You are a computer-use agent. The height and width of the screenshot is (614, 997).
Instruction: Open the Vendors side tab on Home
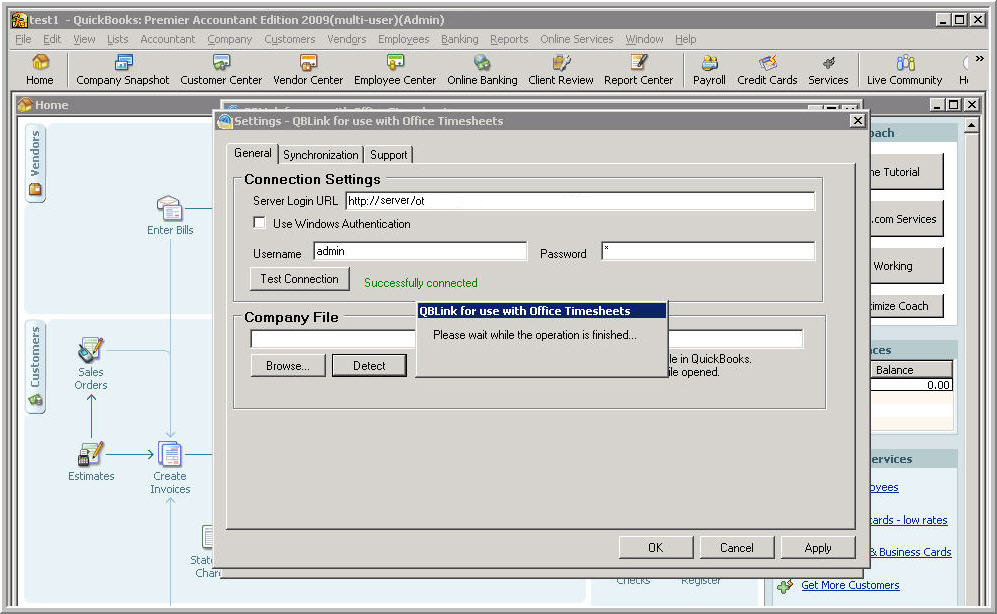click(x=35, y=163)
